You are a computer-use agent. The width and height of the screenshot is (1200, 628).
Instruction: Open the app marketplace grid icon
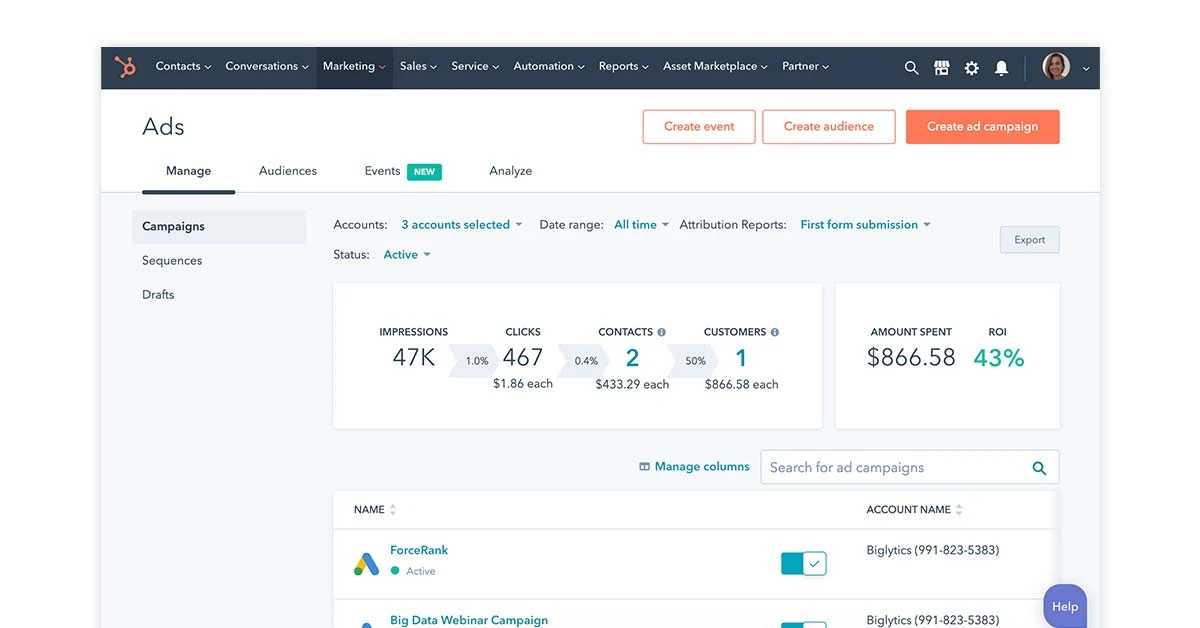[941, 67]
